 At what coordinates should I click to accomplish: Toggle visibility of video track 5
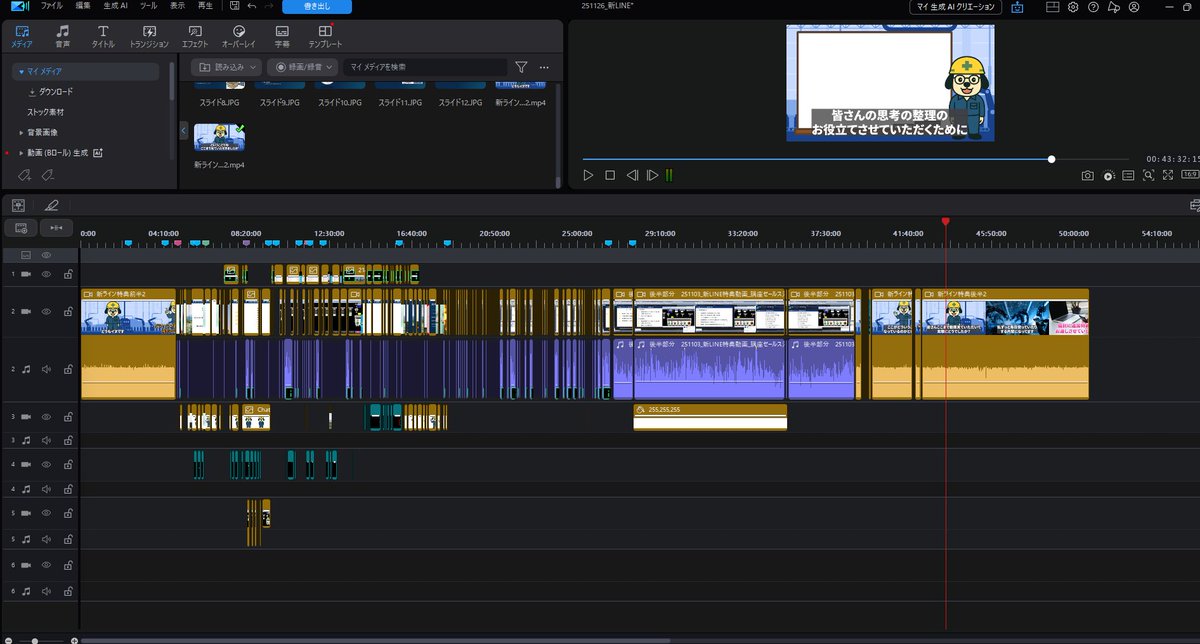click(46, 513)
